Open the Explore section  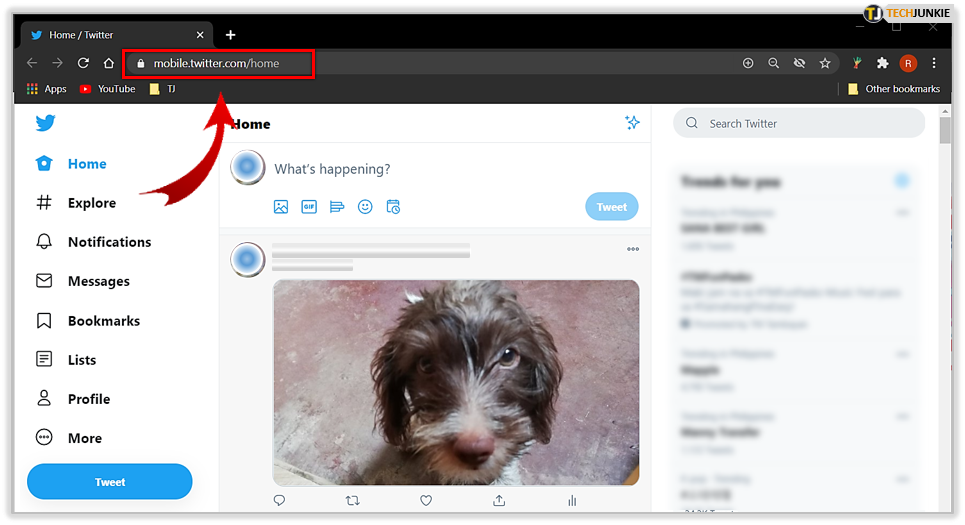76,202
